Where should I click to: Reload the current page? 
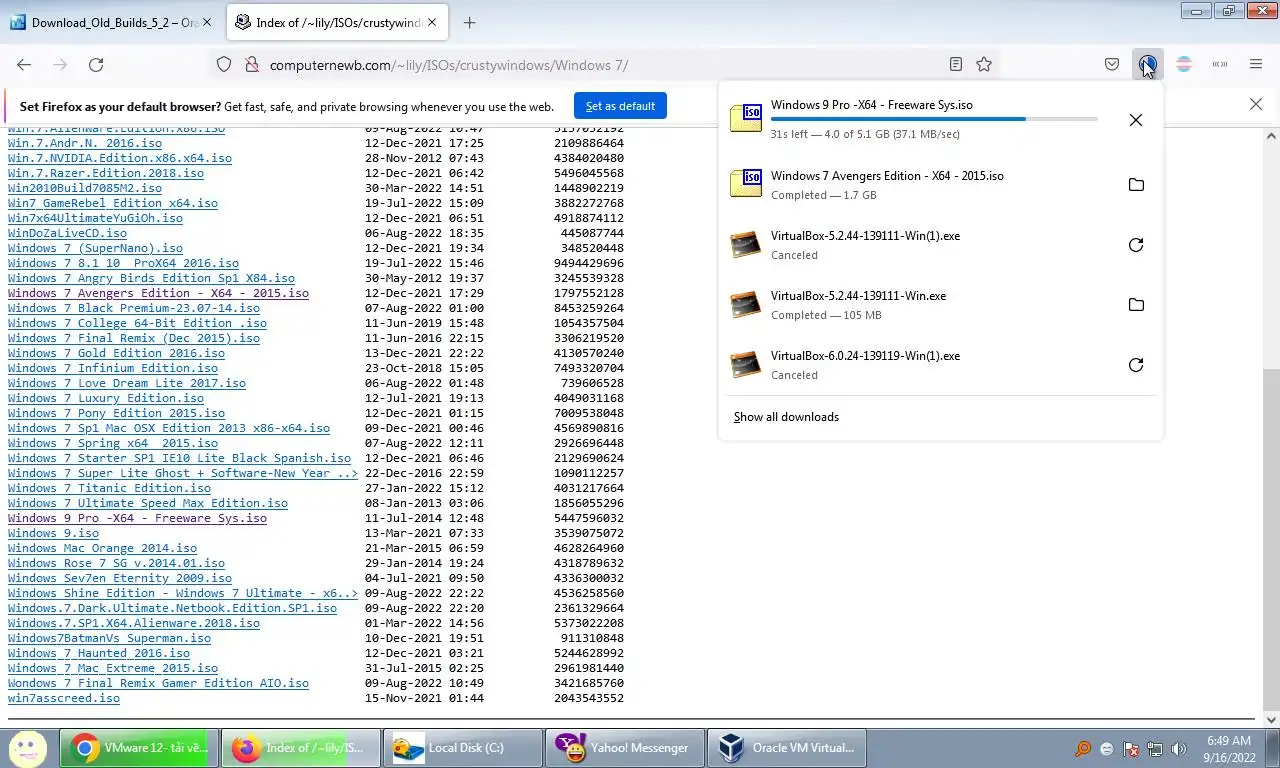coord(96,64)
